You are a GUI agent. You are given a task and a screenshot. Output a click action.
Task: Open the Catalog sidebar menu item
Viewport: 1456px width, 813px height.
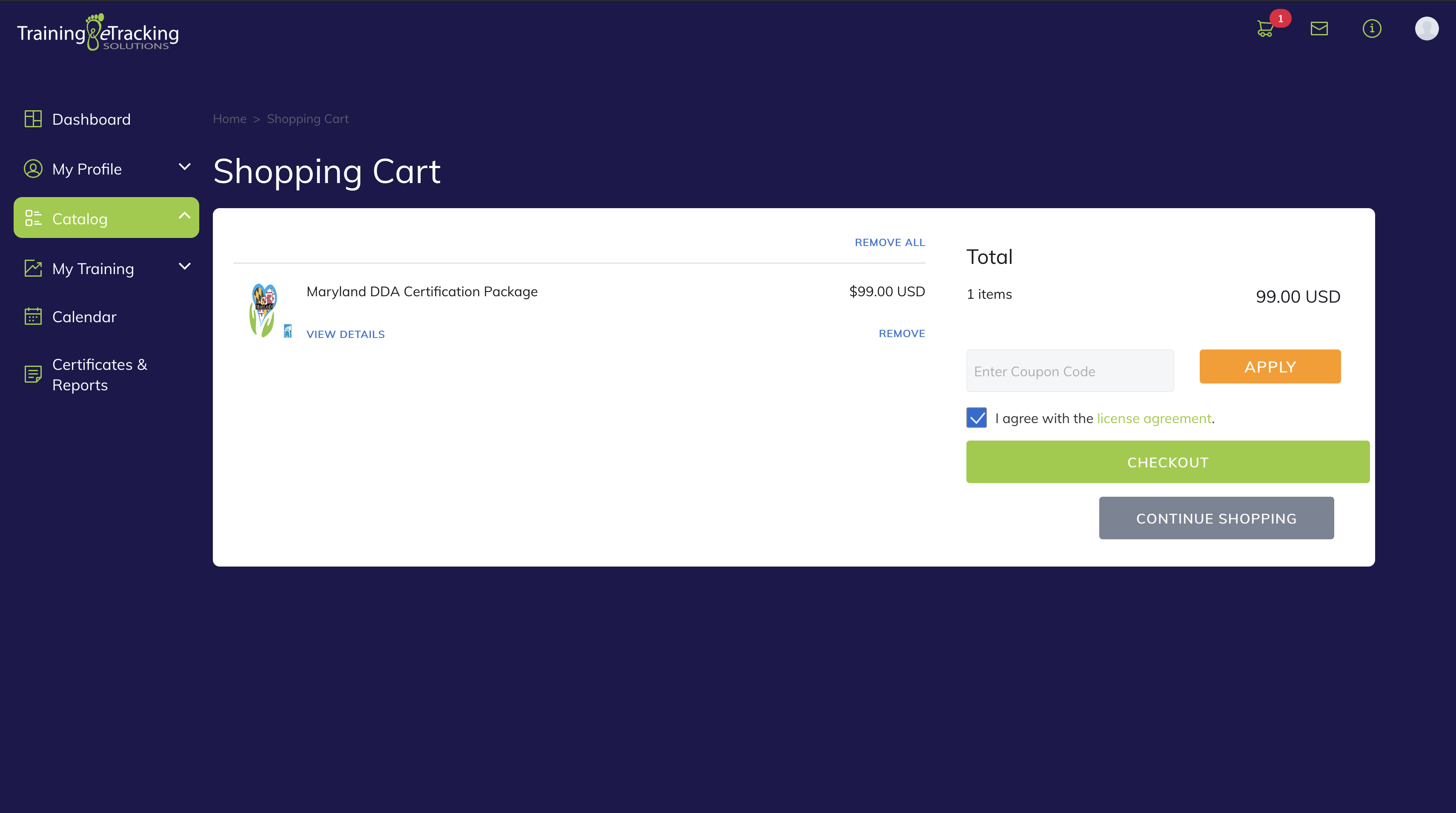point(80,219)
